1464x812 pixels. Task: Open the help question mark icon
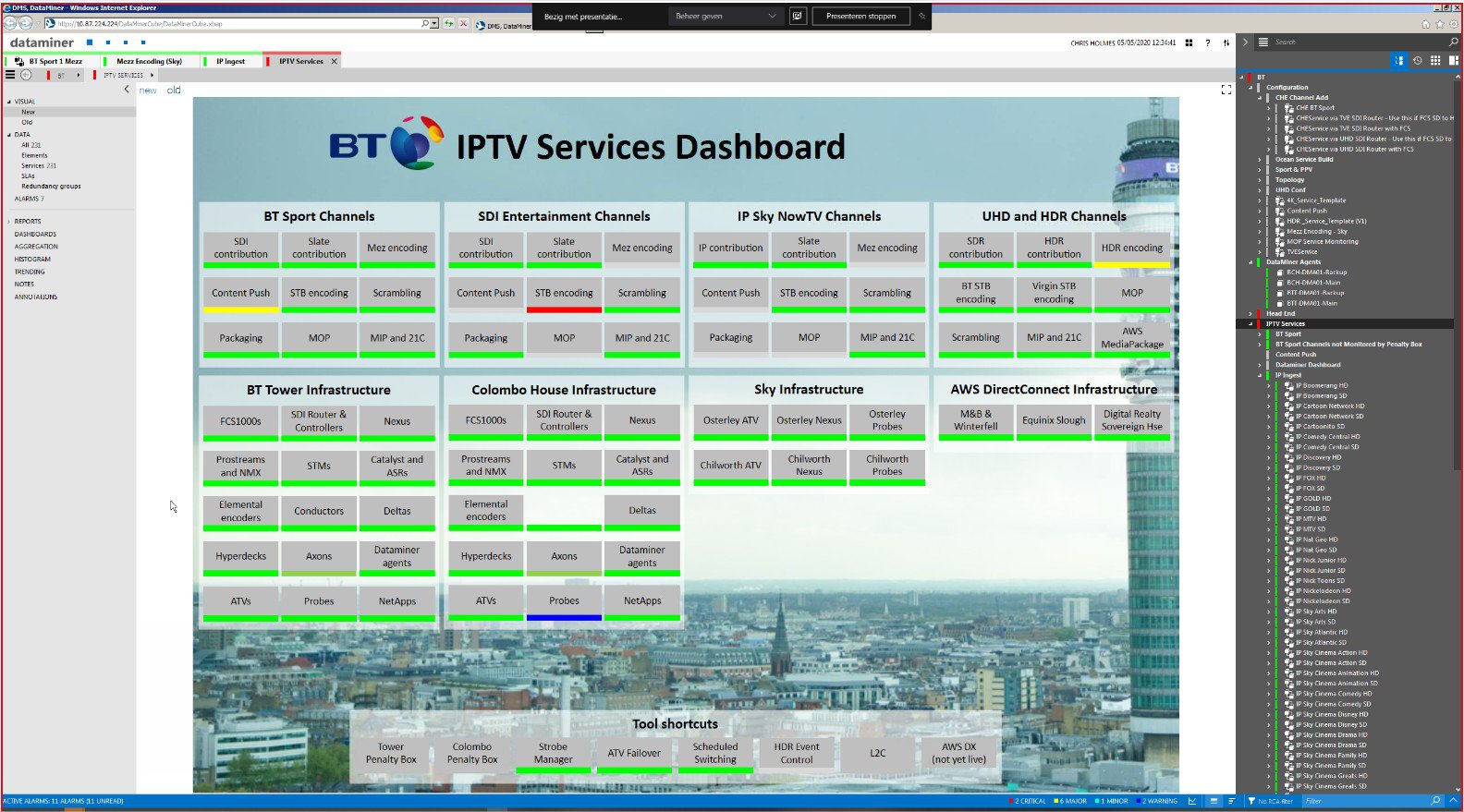tap(1207, 42)
